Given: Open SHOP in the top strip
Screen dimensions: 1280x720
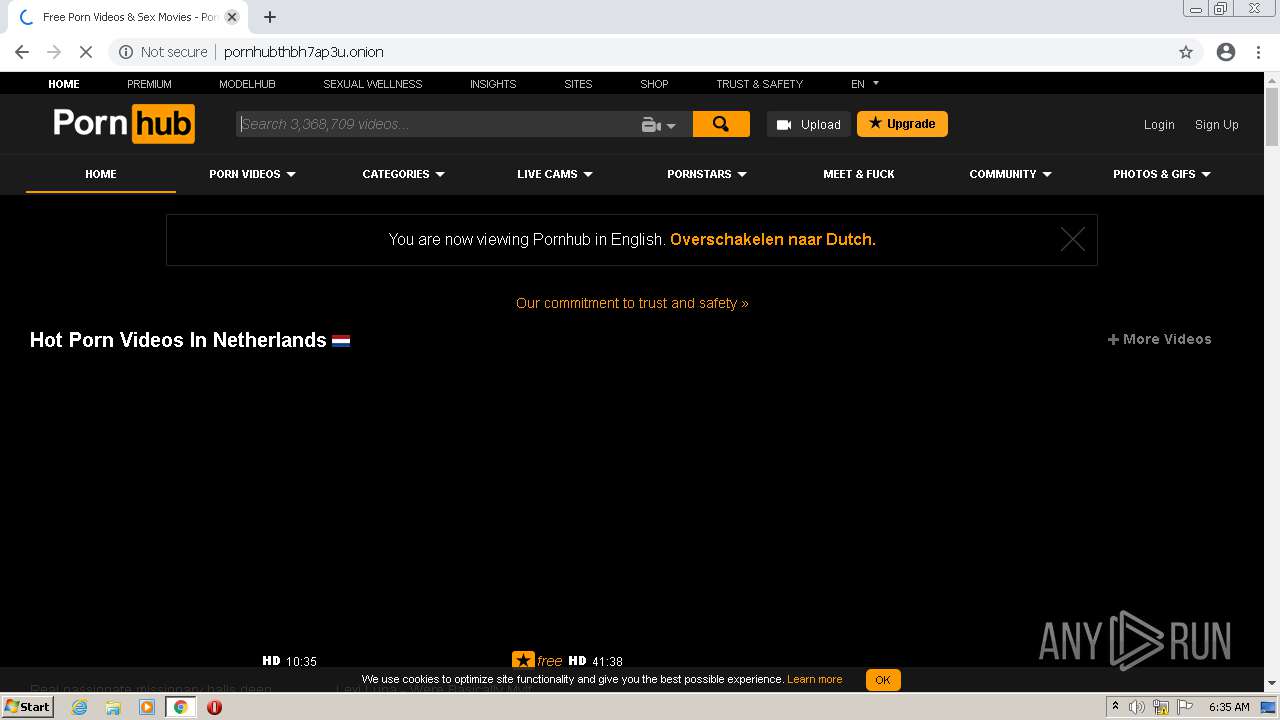Looking at the screenshot, I should (654, 84).
